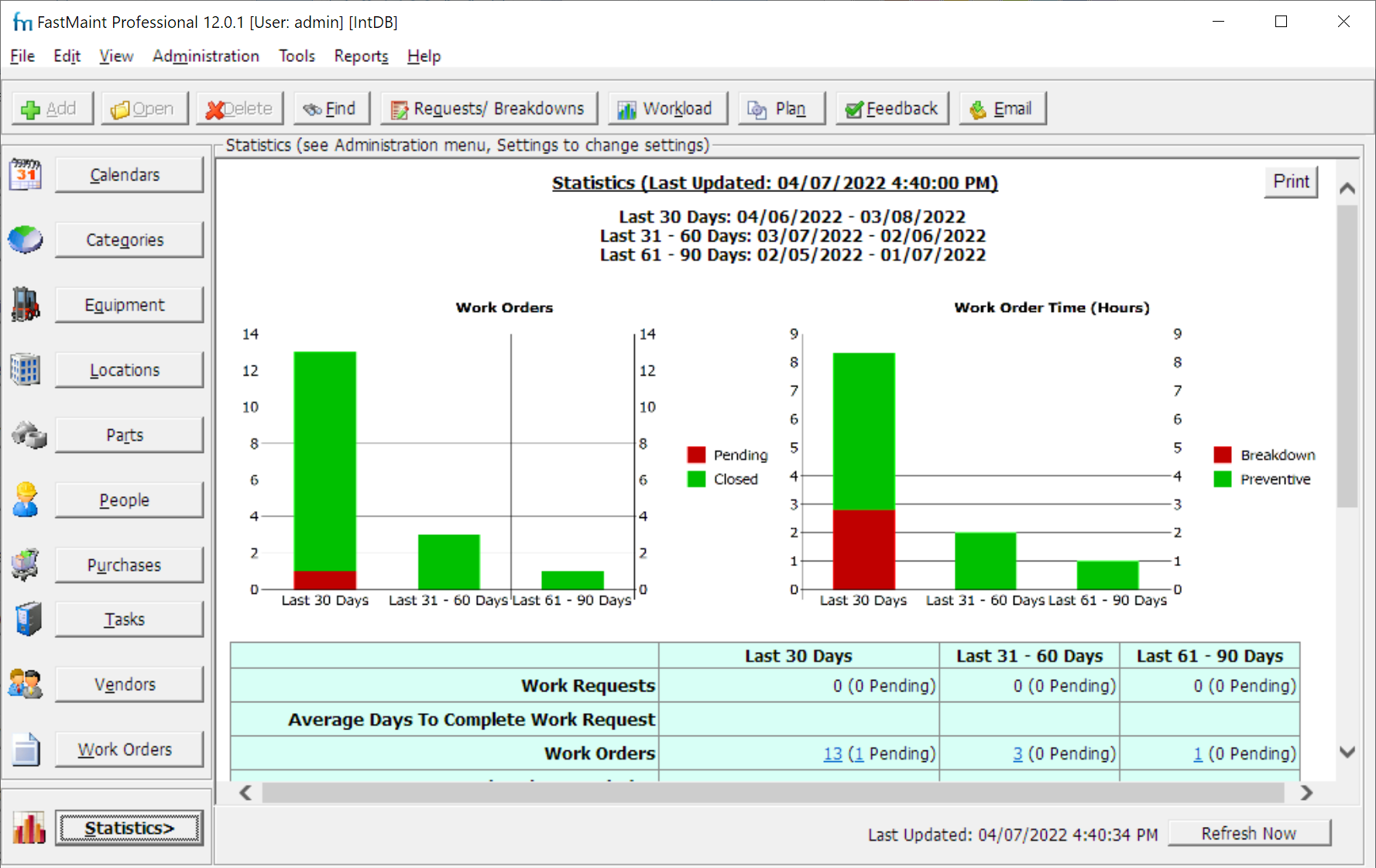Click the Vendors handshake icon

coord(26,684)
